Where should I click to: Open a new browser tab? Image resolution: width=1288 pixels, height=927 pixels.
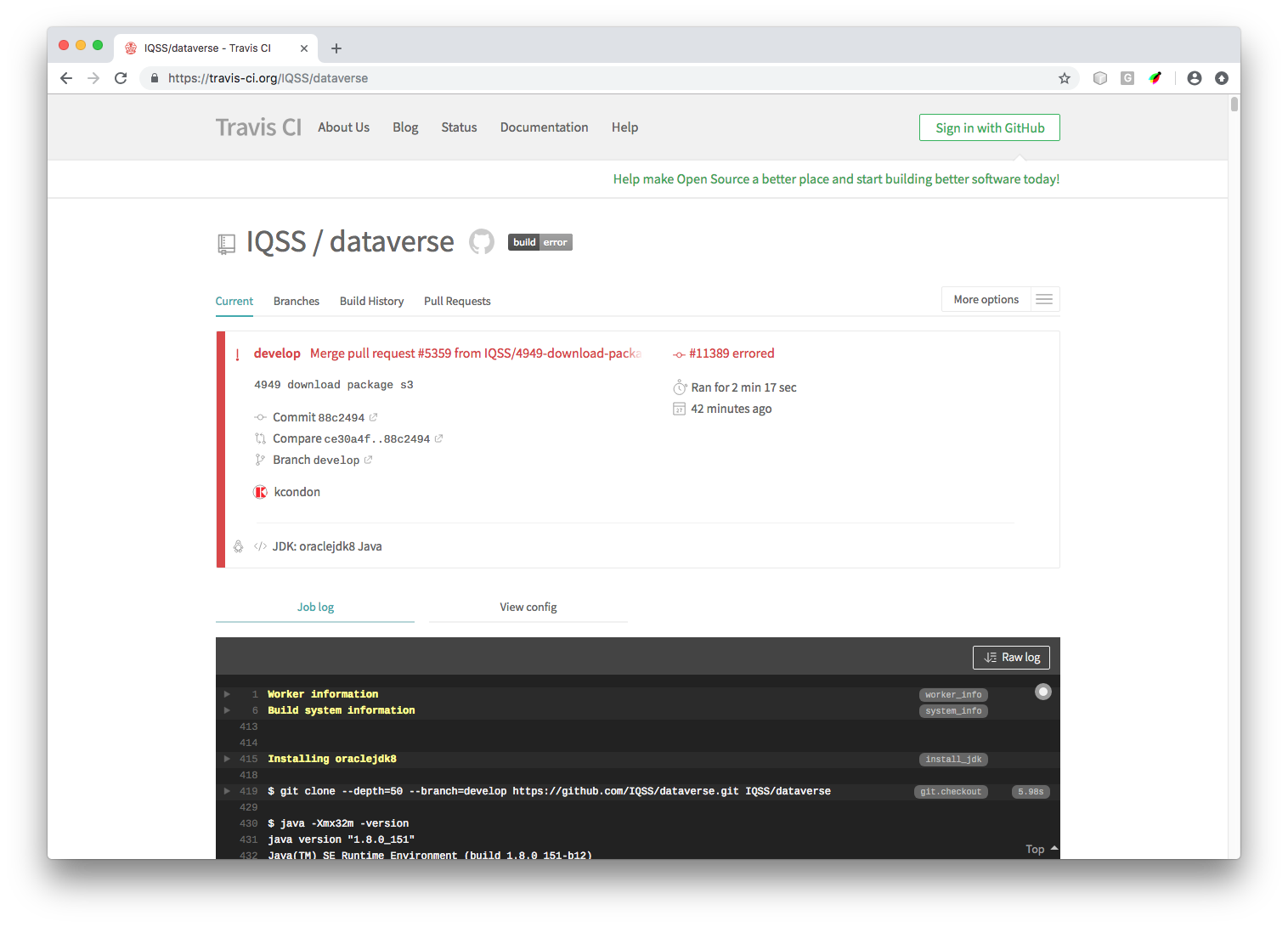pyautogui.click(x=336, y=48)
